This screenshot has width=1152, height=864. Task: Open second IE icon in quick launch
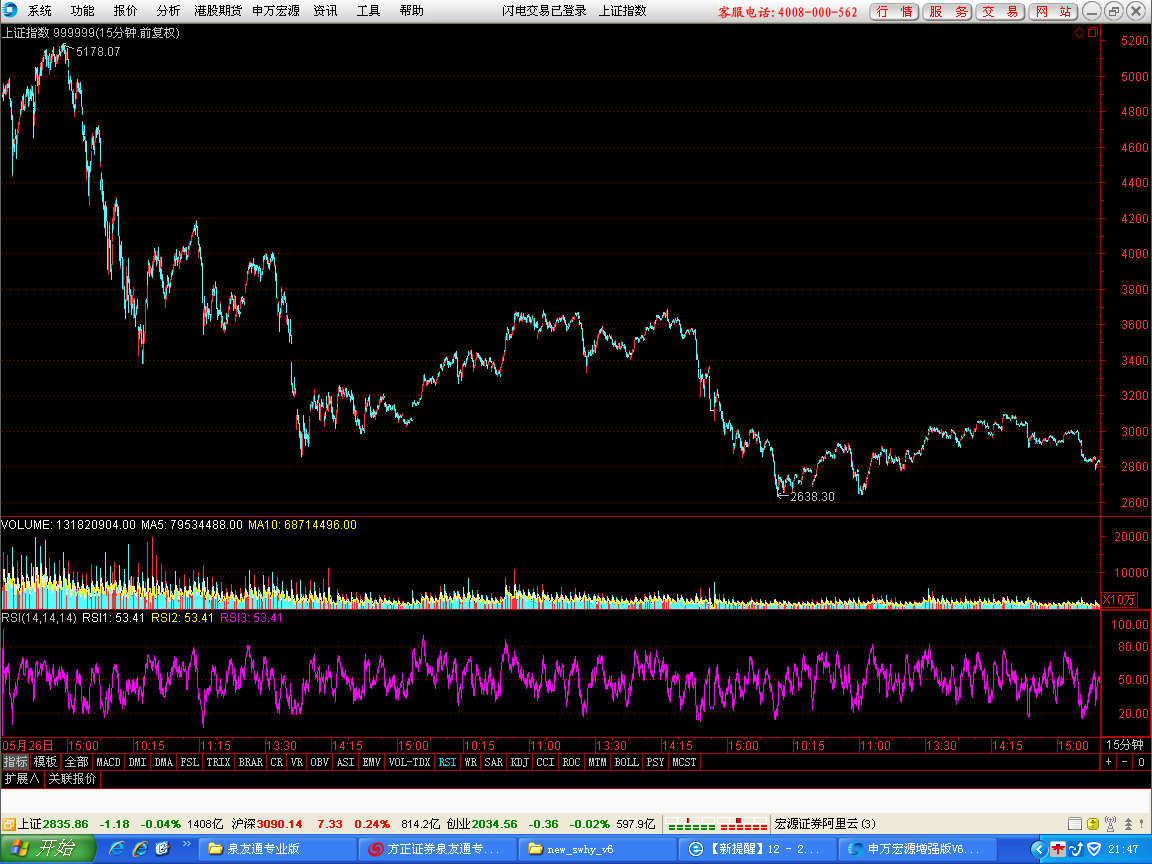[140, 849]
